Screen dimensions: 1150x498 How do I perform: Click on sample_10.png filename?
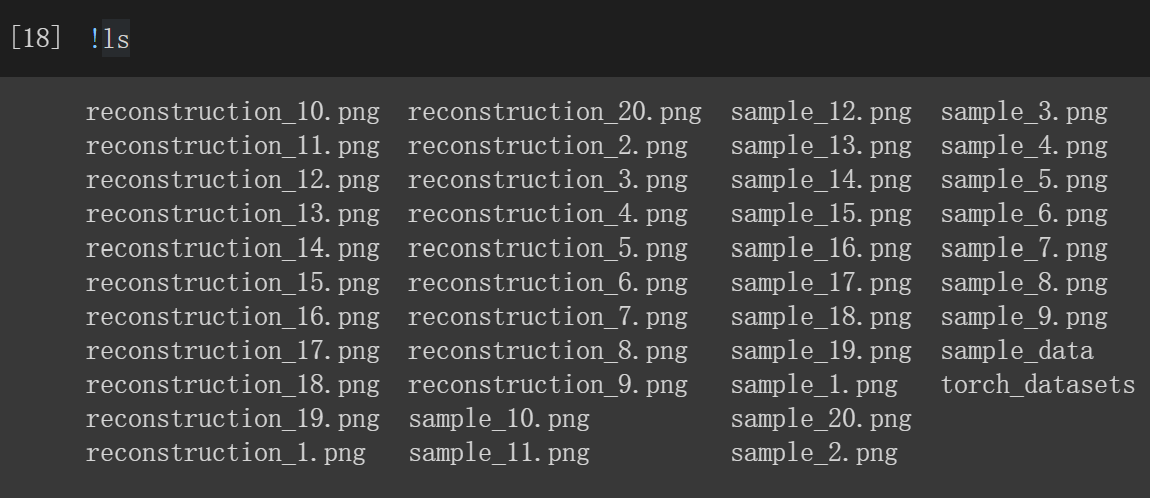pos(499,420)
